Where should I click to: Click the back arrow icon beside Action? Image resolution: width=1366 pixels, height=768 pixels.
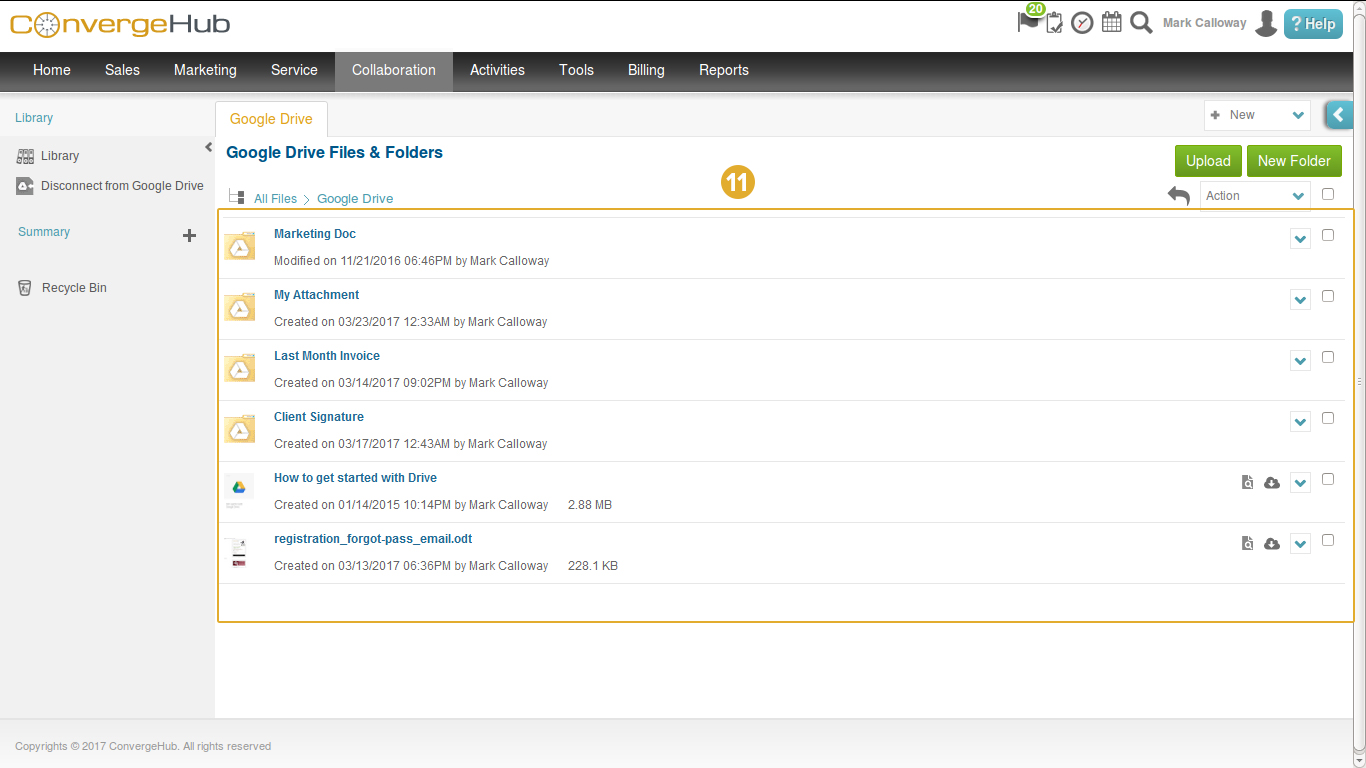(1179, 196)
